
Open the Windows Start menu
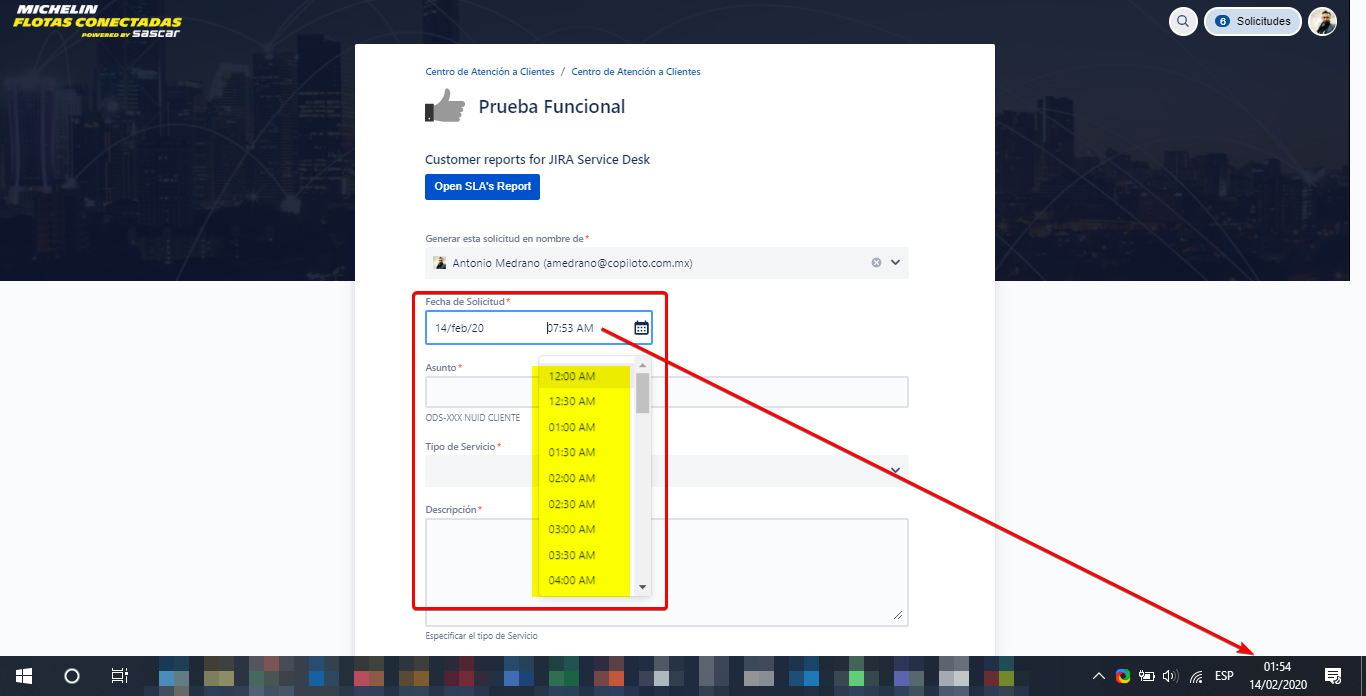click(24, 676)
